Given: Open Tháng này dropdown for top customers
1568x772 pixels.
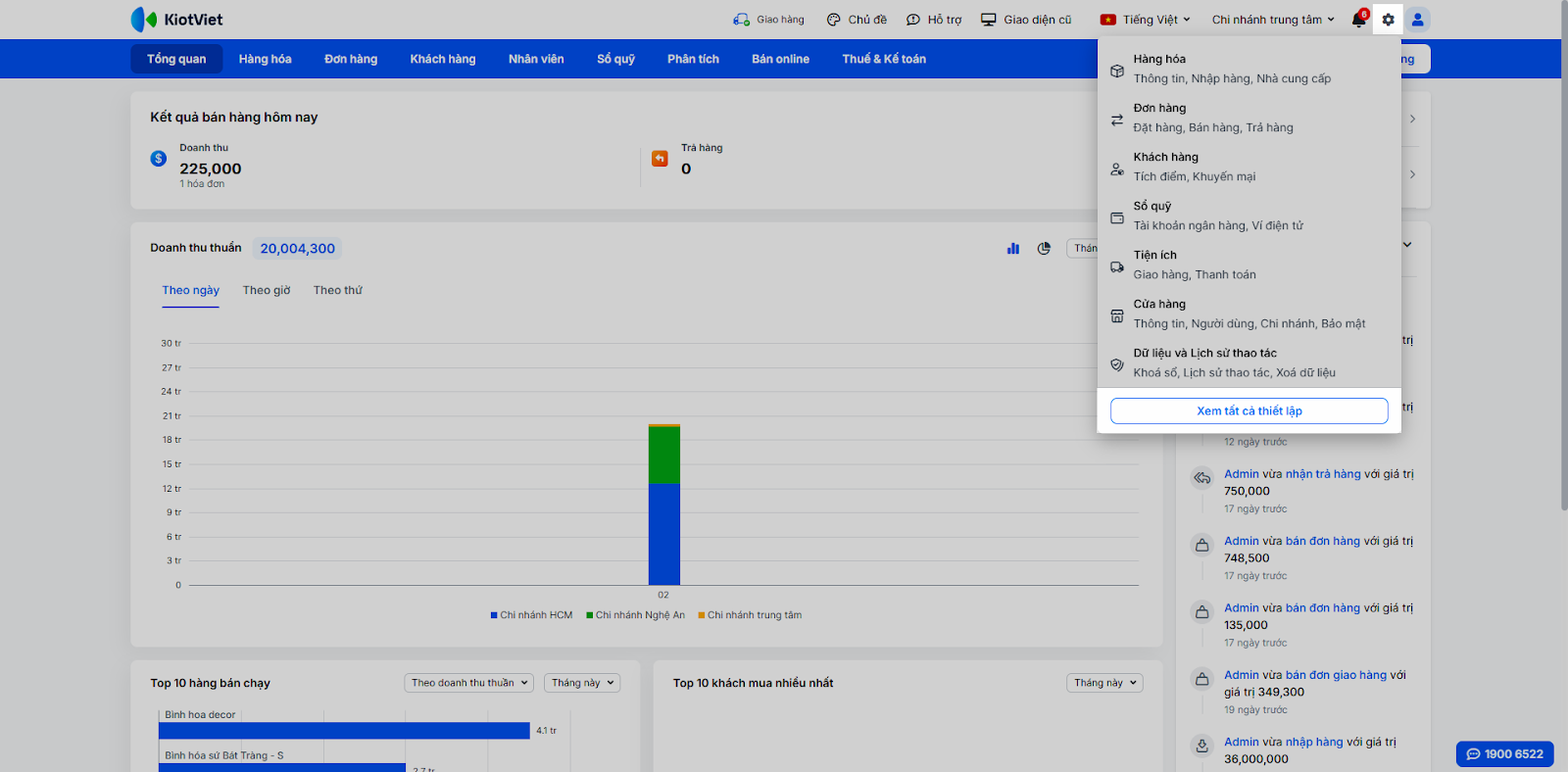Looking at the screenshot, I should (x=1104, y=683).
